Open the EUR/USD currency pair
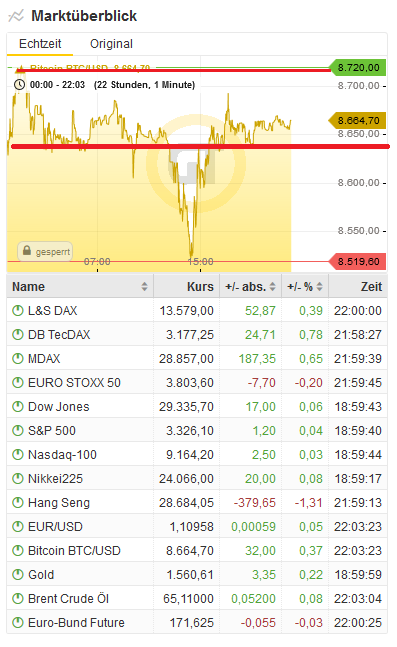397x647 pixels. [x=55, y=526]
